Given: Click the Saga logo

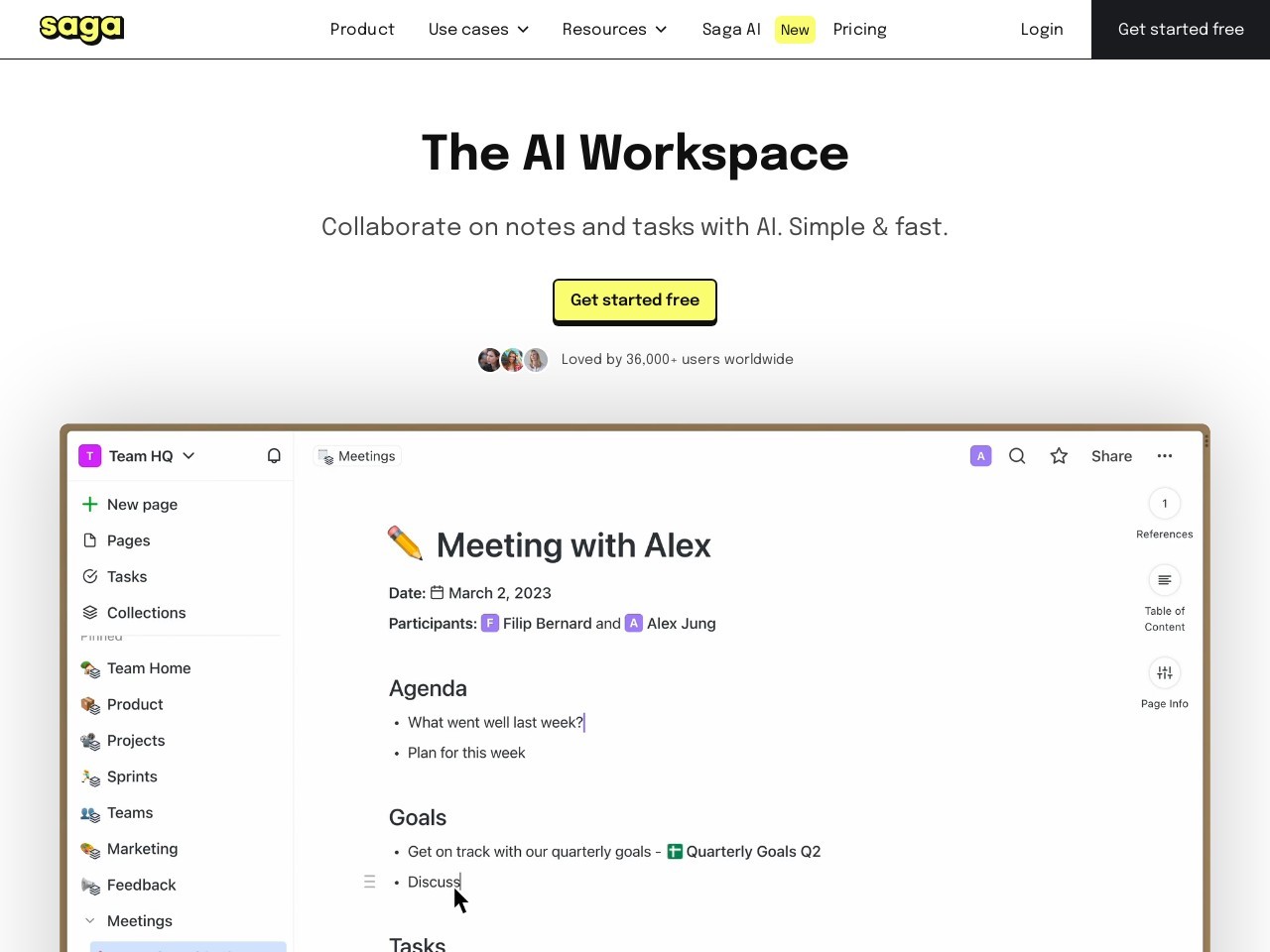Looking at the screenshot, I should 81,29.
